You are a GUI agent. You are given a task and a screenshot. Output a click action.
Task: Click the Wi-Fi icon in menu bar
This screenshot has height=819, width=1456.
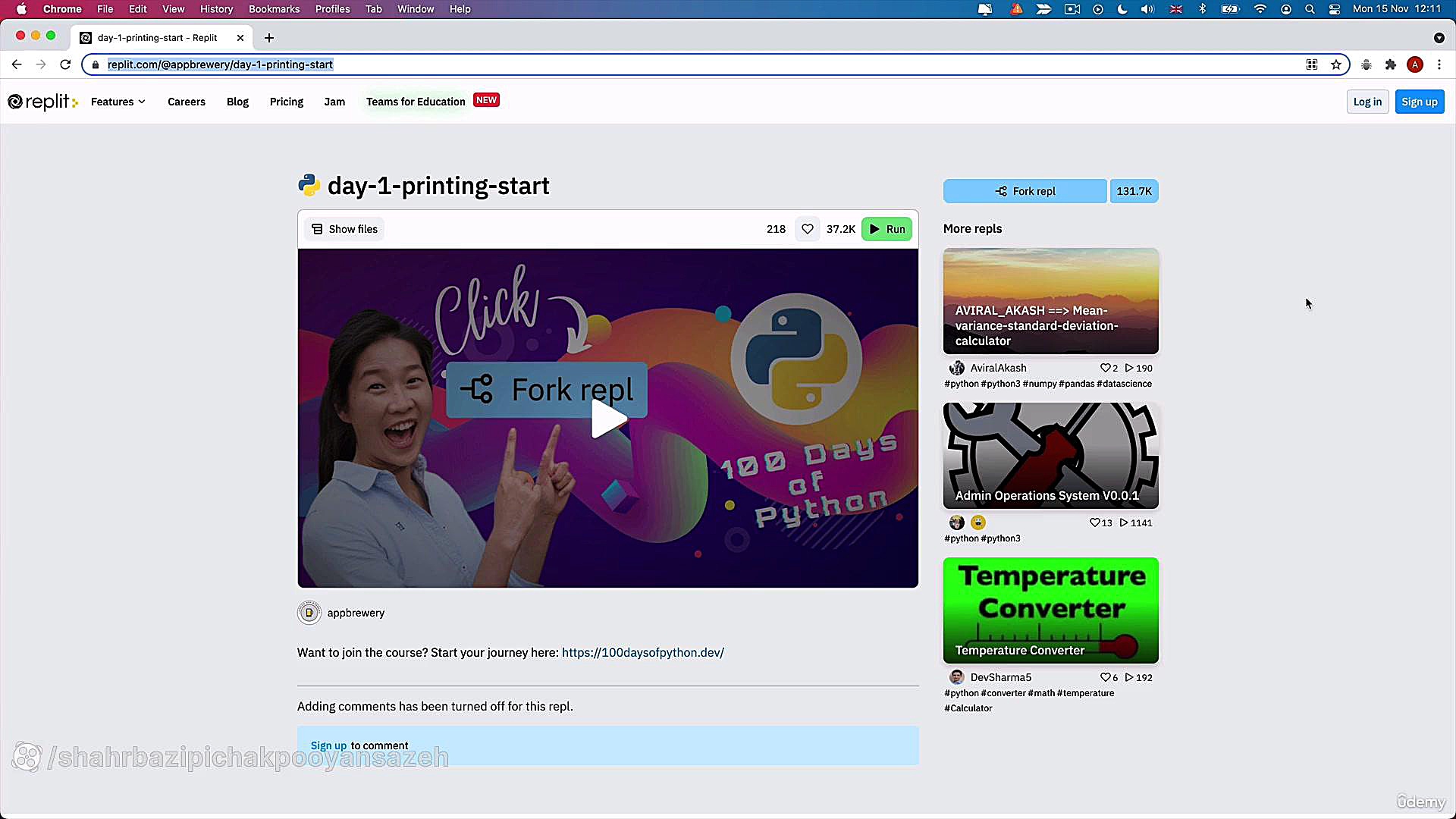click(1260, 9)
